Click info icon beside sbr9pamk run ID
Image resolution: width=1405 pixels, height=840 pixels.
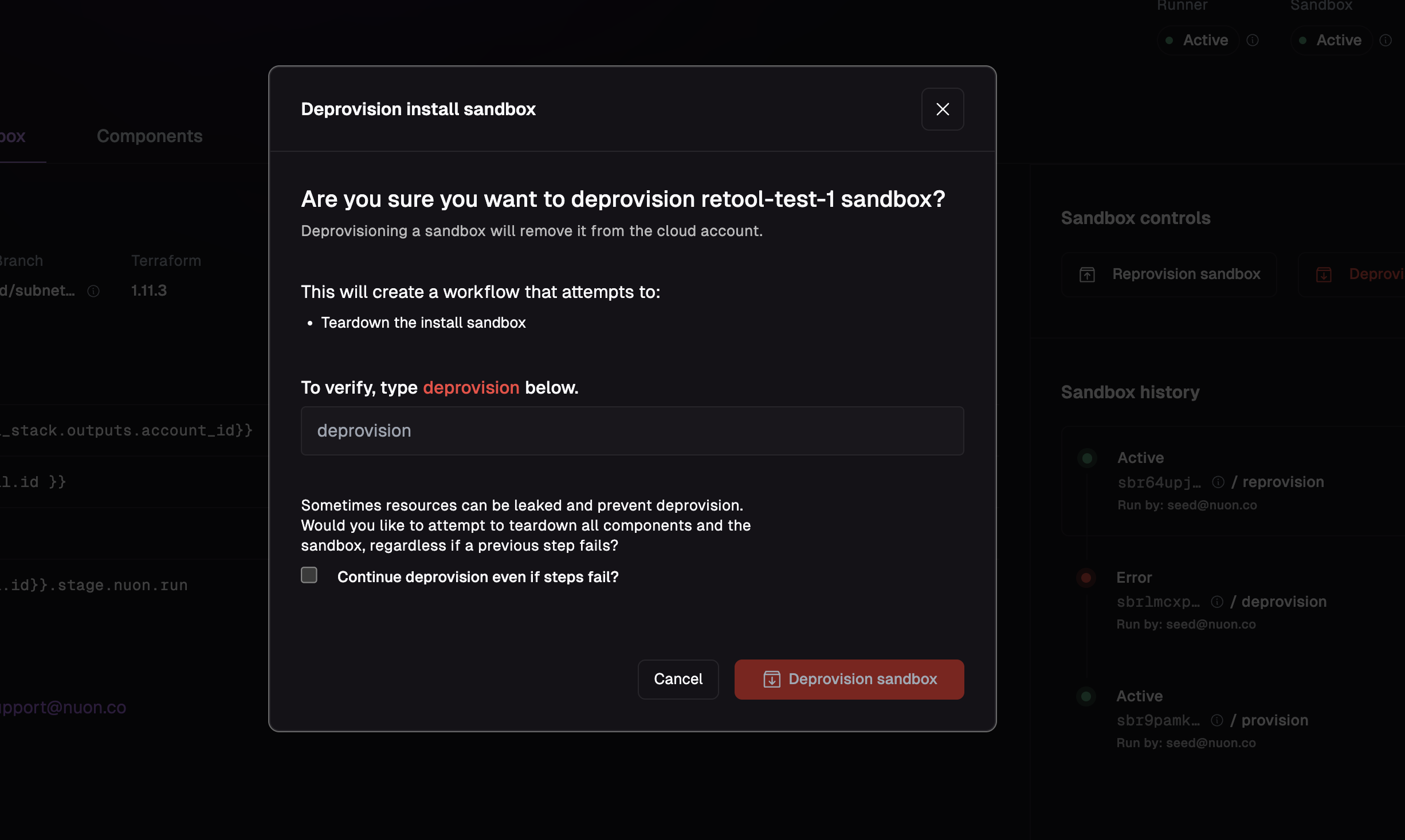[x=1217, y=720]
